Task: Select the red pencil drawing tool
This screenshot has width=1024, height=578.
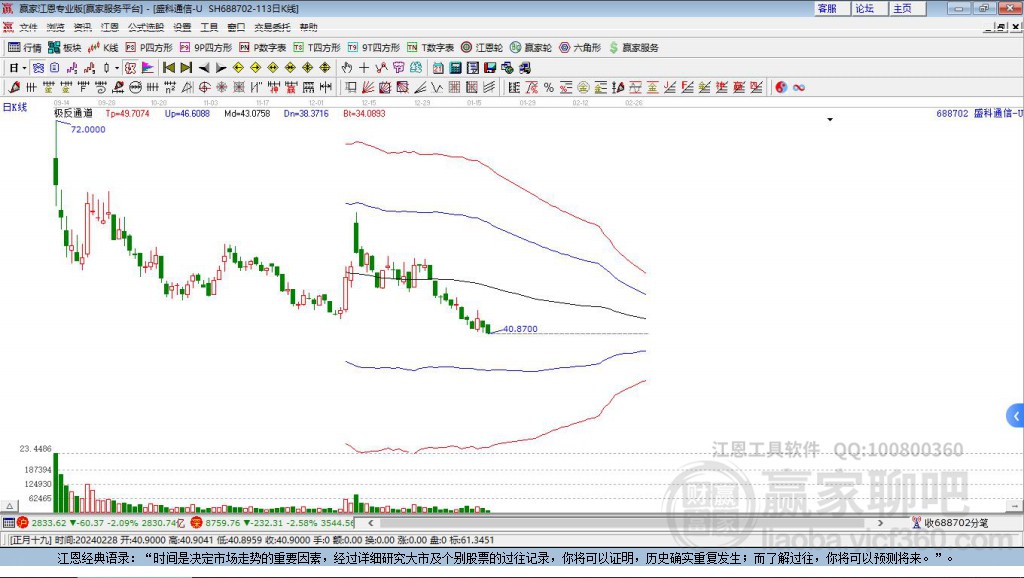Action: (14, 88)
